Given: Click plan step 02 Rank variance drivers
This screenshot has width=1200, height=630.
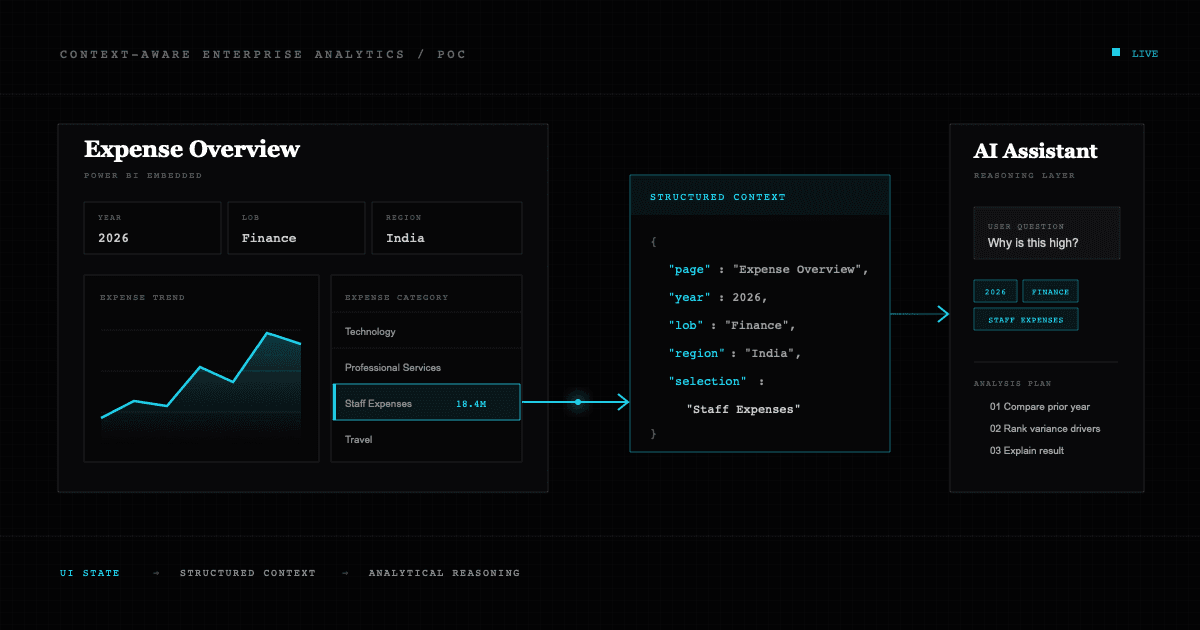Looking at the screenshot, I should click(x=1045, y=429).
